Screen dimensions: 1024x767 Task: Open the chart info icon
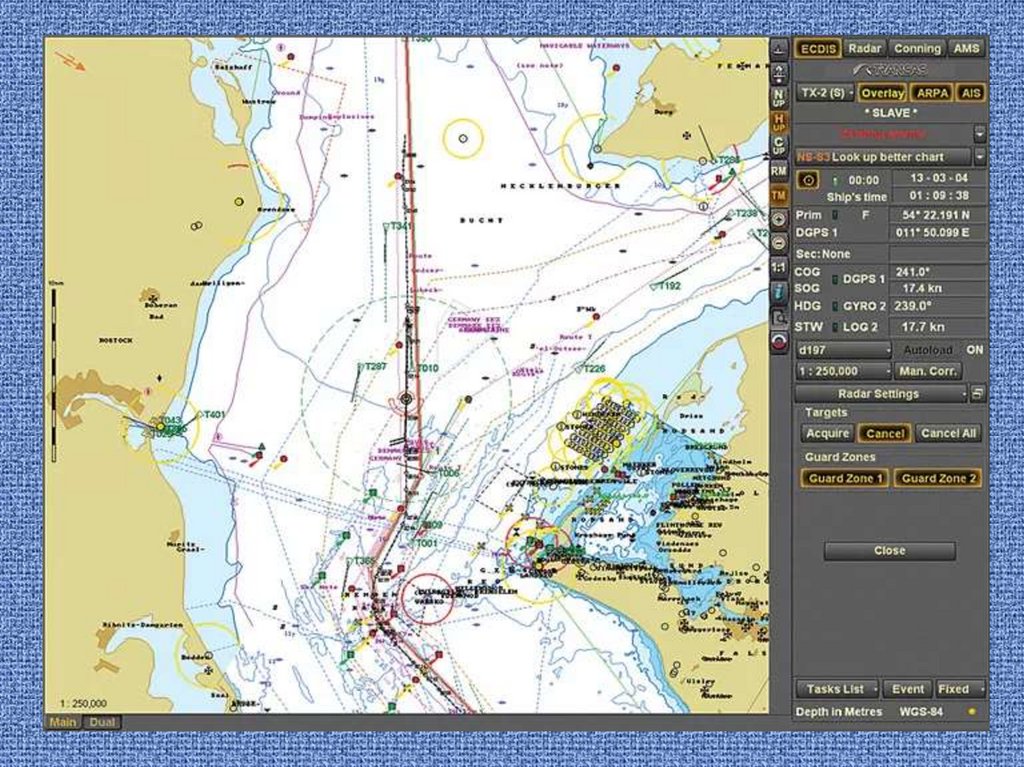[x=779, y=292]
